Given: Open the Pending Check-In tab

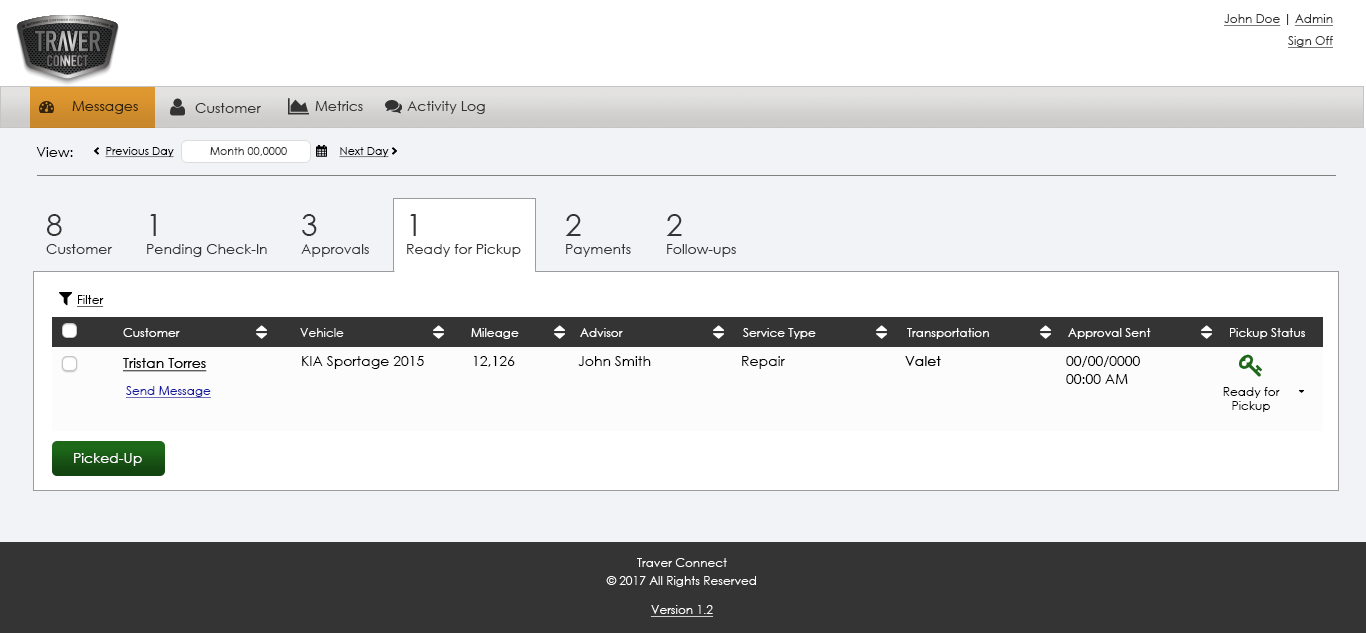Looking at the screenshot, I should tap(206, 236).
